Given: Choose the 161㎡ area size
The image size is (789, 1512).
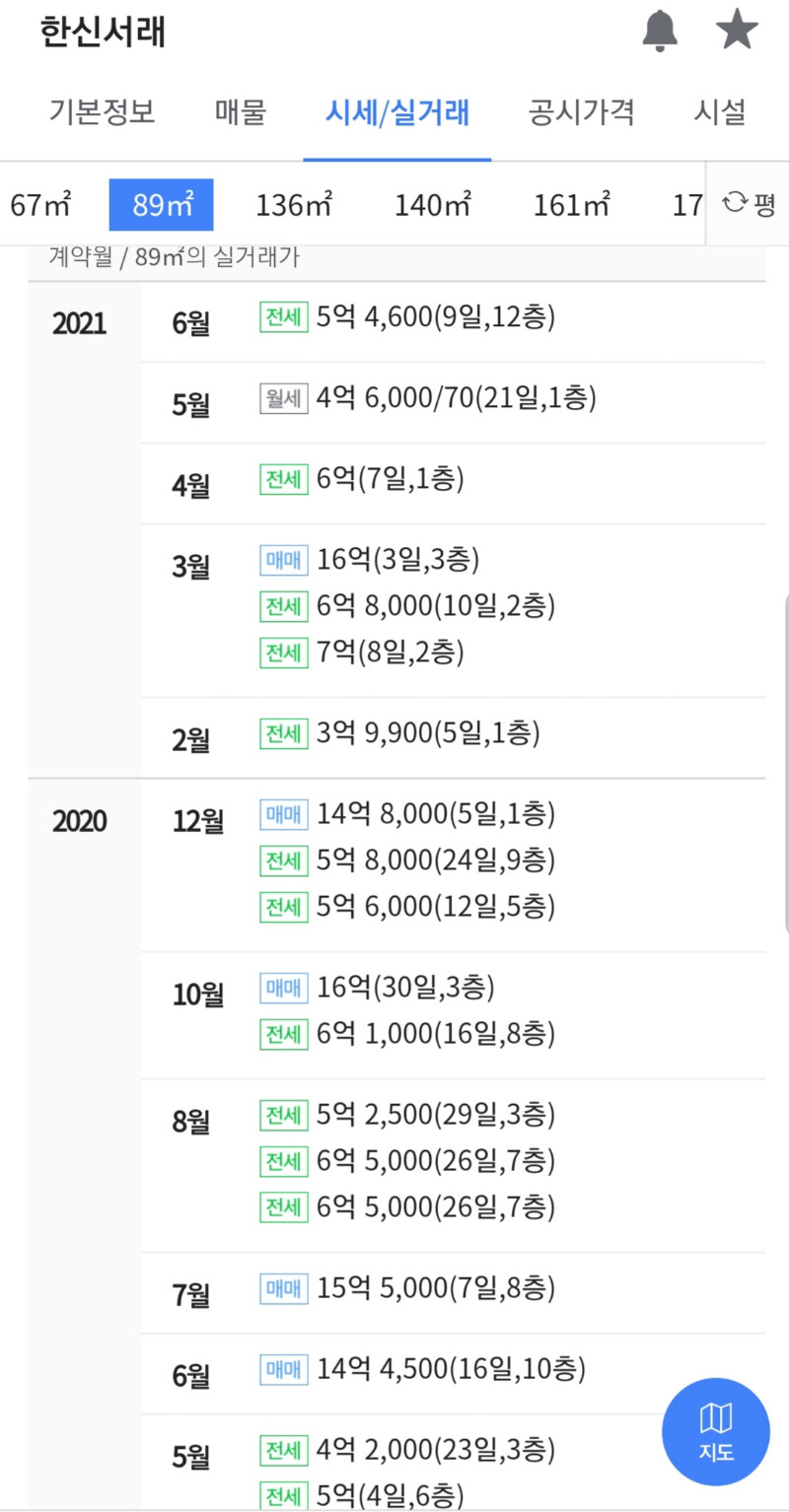Looking at the screenshot, I should pos(572,205).
